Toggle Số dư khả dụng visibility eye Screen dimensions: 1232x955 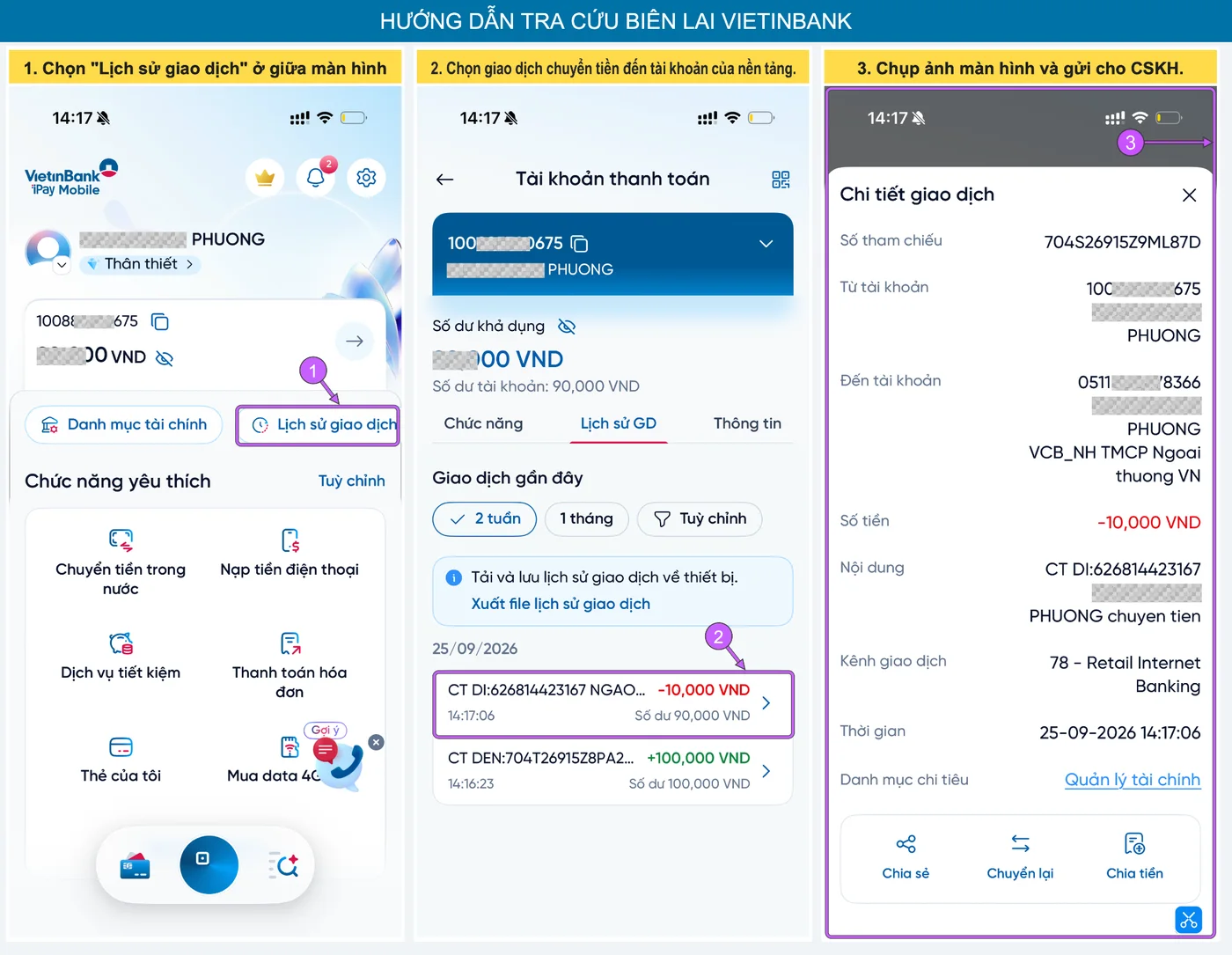[567, 327]
